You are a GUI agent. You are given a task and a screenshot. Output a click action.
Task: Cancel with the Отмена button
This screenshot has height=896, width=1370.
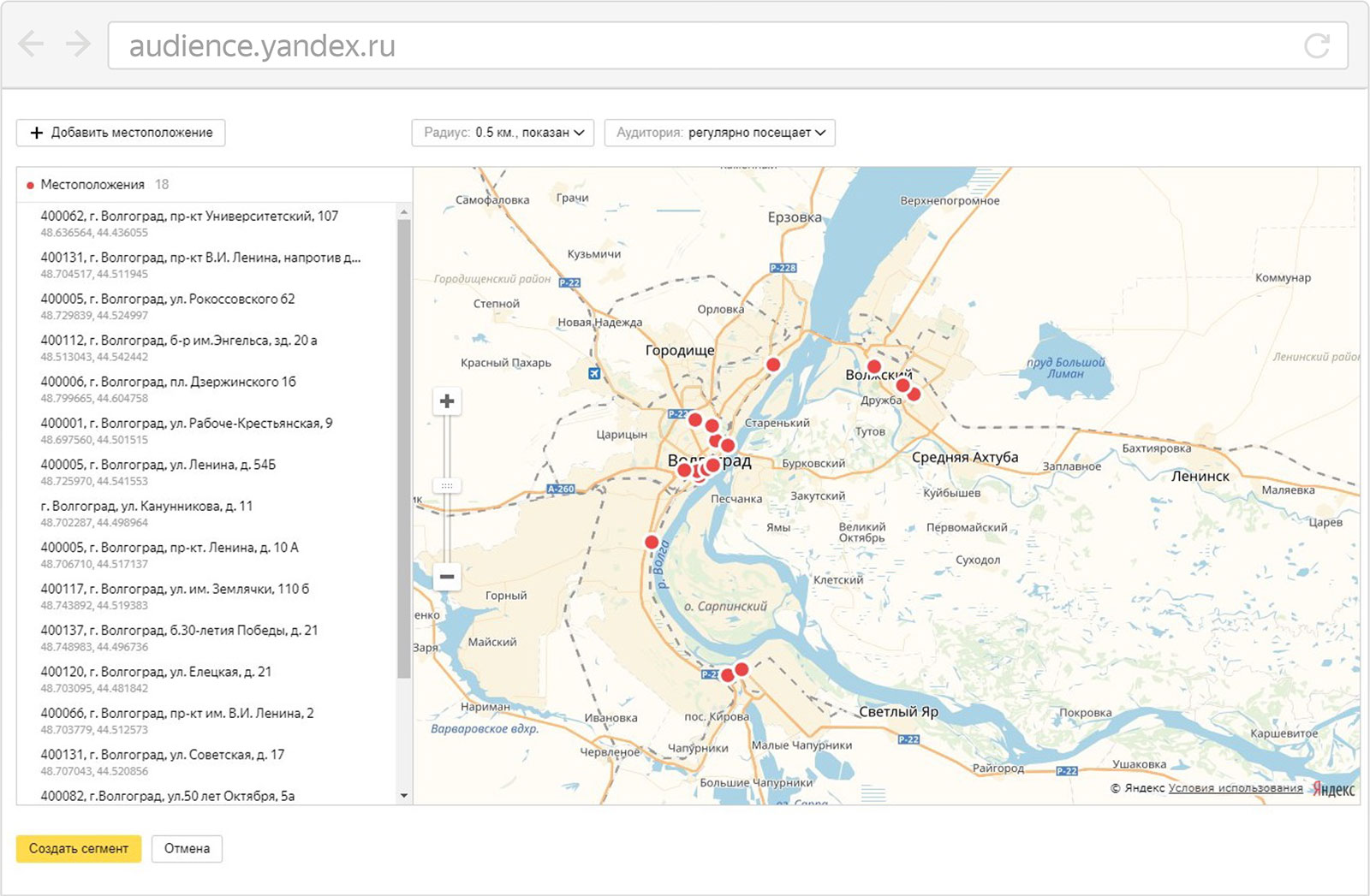pyautogui.click(x=187, y=849)
